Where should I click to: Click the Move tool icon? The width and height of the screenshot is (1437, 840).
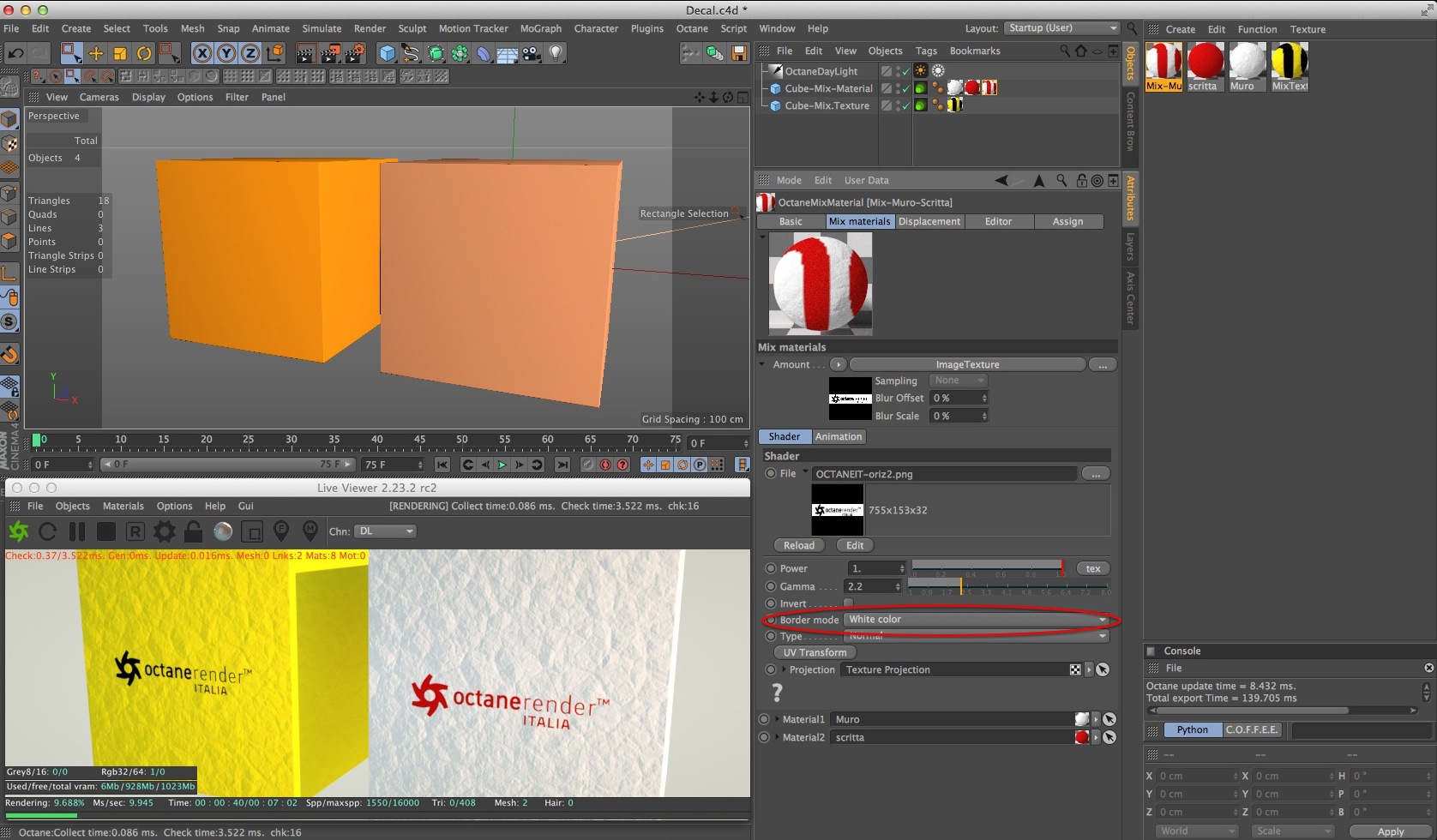coord(96,53)
